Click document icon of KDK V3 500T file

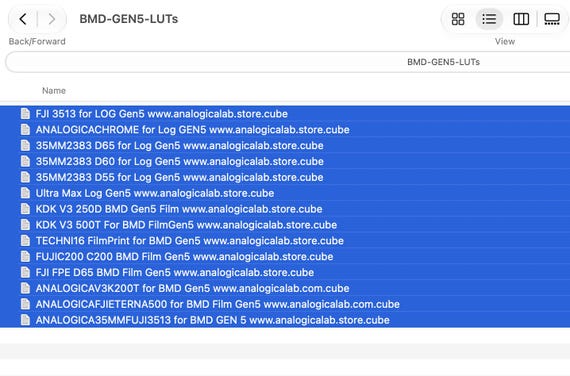tap(25, 225)
